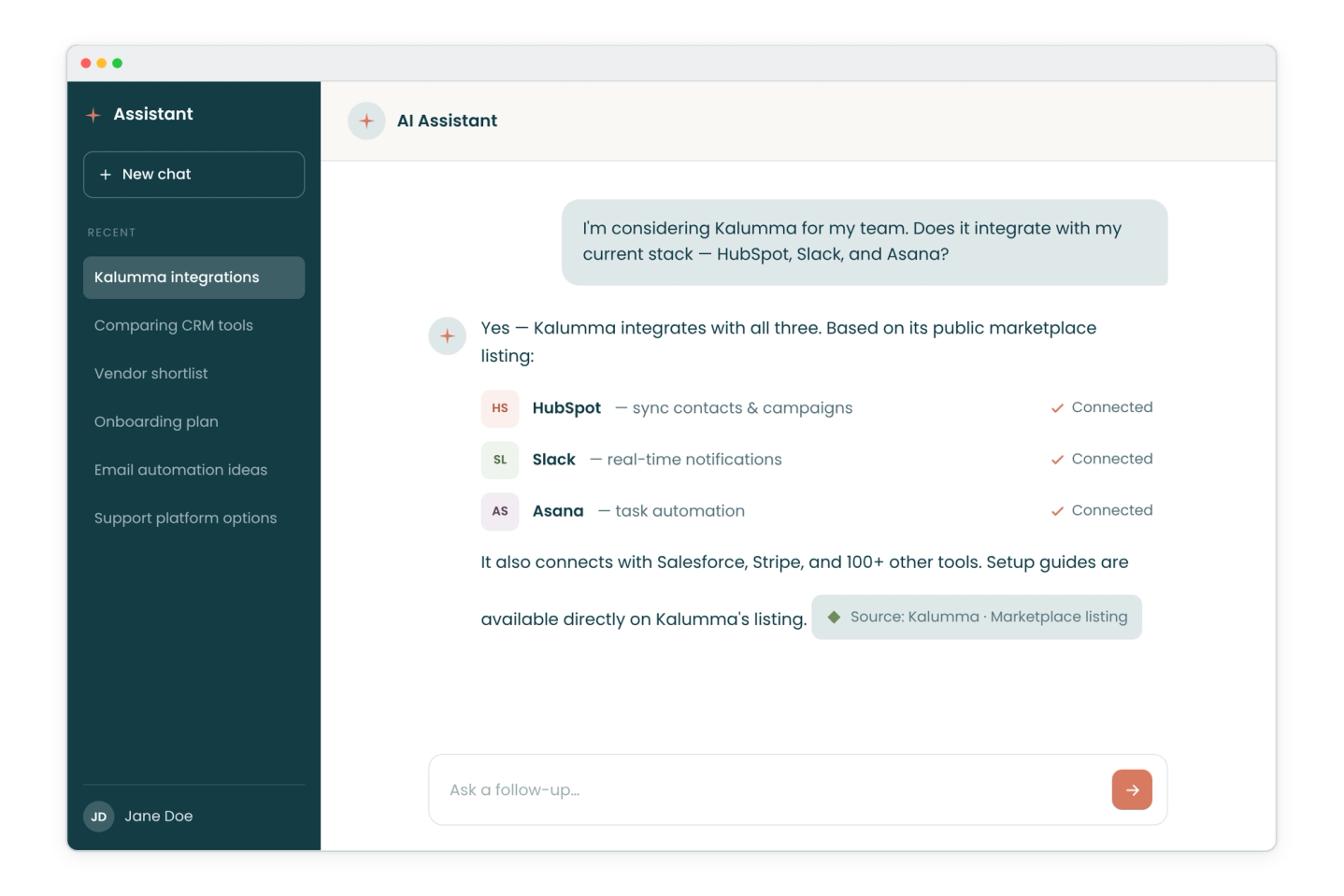Click the HubSpot integration name

pyautogui.click(x=566, y=408)
